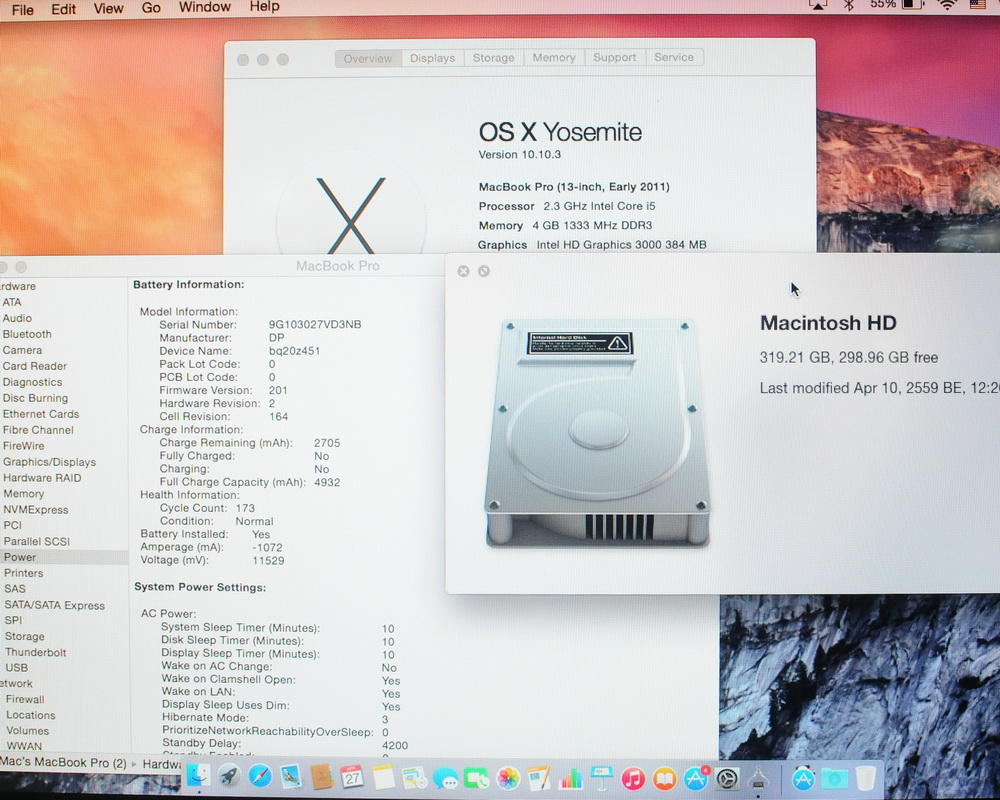Open Notes icon in the Dock
The image size is (1000, 800).
(383, 778)
